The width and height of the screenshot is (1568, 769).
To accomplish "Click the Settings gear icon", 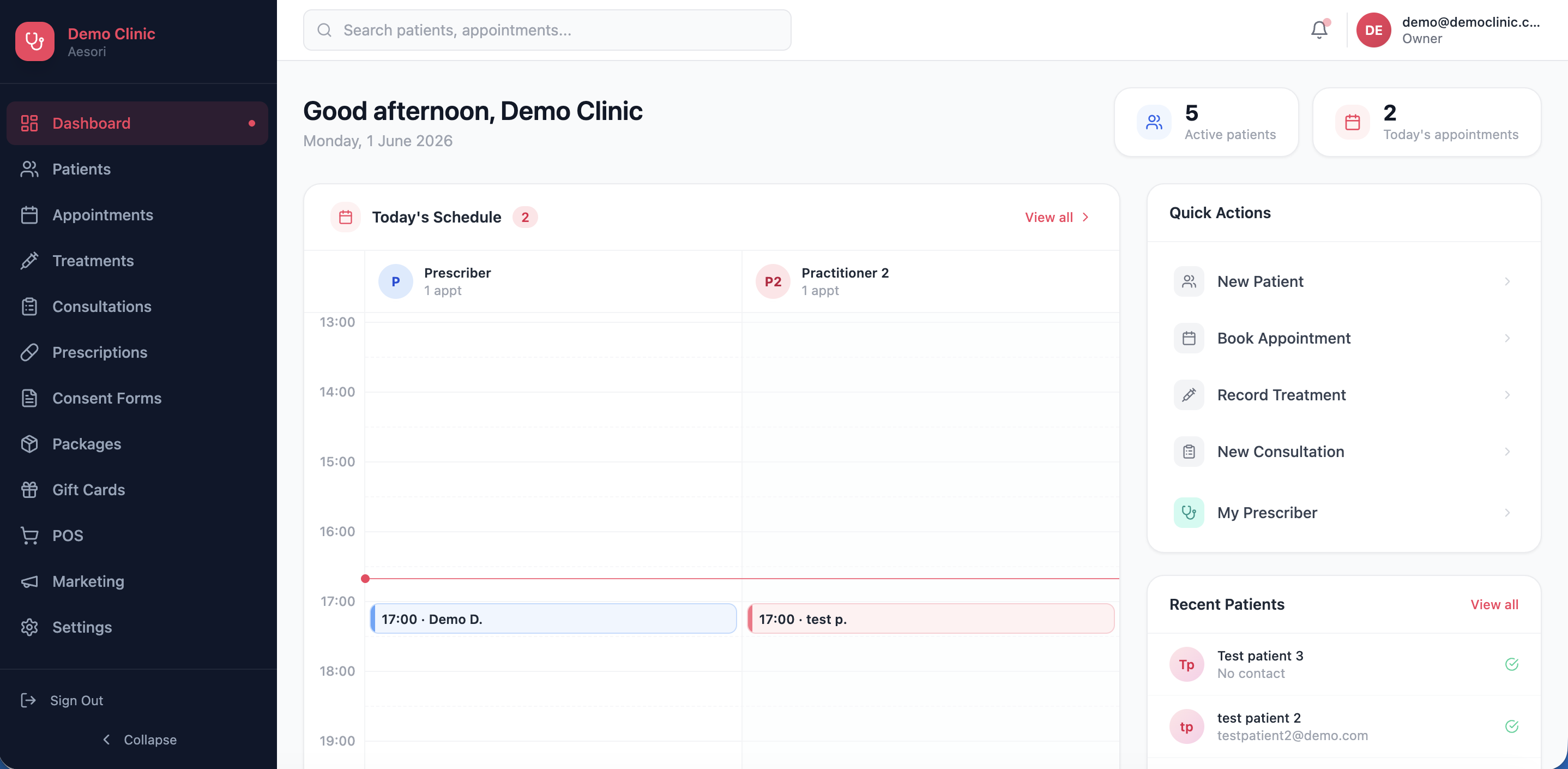I will (29, 627).
